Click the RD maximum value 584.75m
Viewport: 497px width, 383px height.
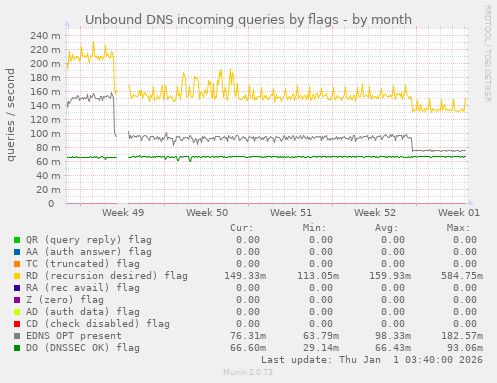click(x=462, y=276)
